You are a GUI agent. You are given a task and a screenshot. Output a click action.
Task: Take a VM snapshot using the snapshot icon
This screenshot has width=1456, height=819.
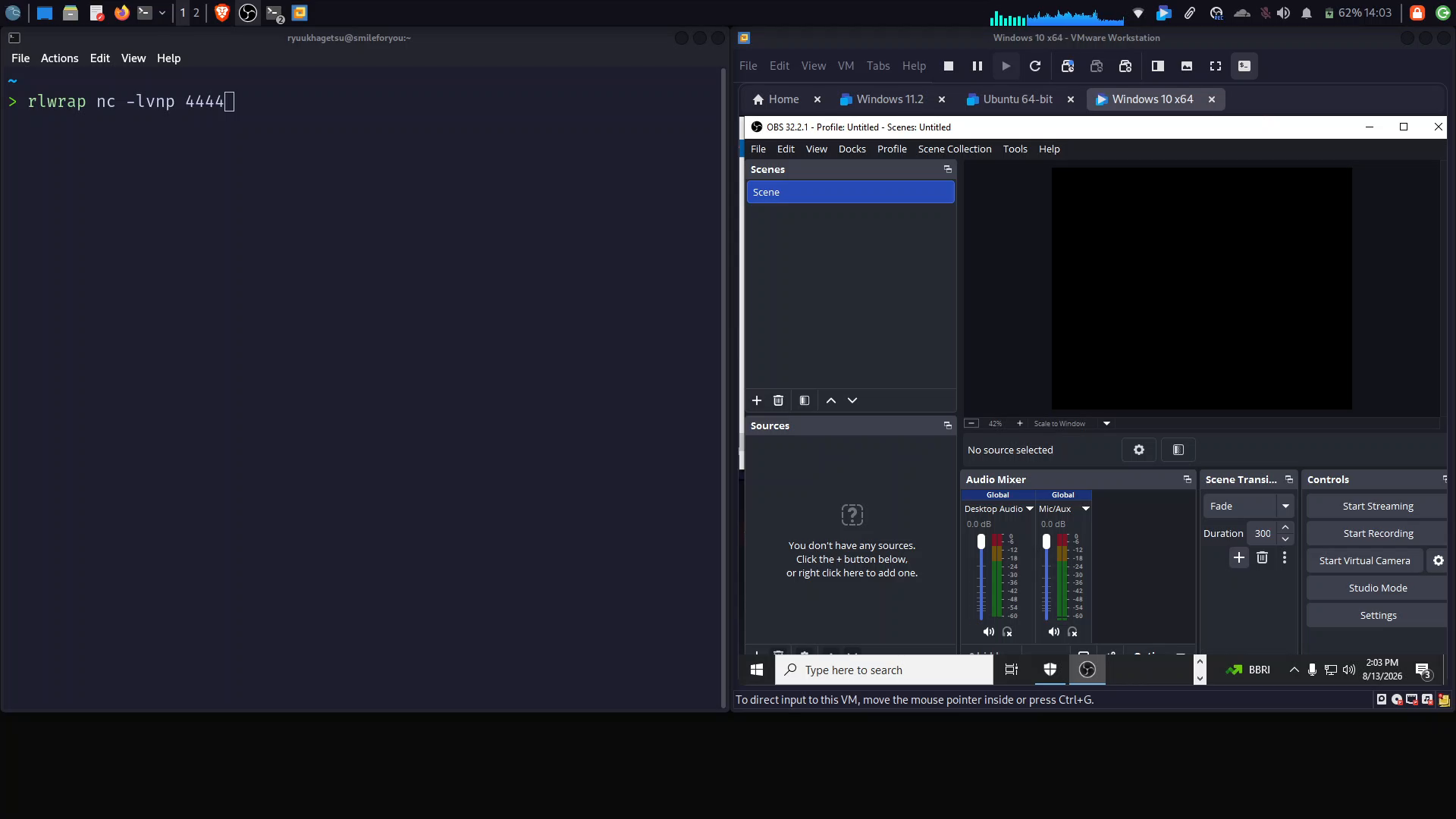pyautogui.click(x=1068, y=66)
